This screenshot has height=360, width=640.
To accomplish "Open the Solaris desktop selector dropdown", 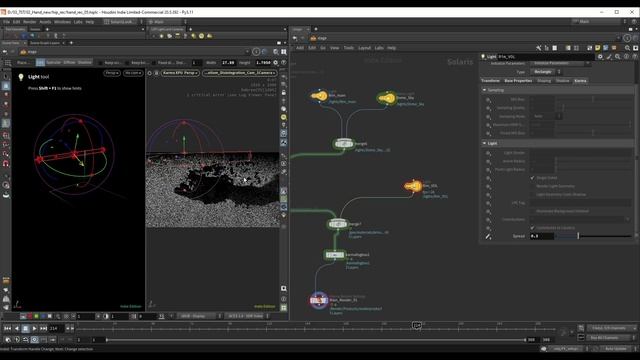I will [122, 22].
